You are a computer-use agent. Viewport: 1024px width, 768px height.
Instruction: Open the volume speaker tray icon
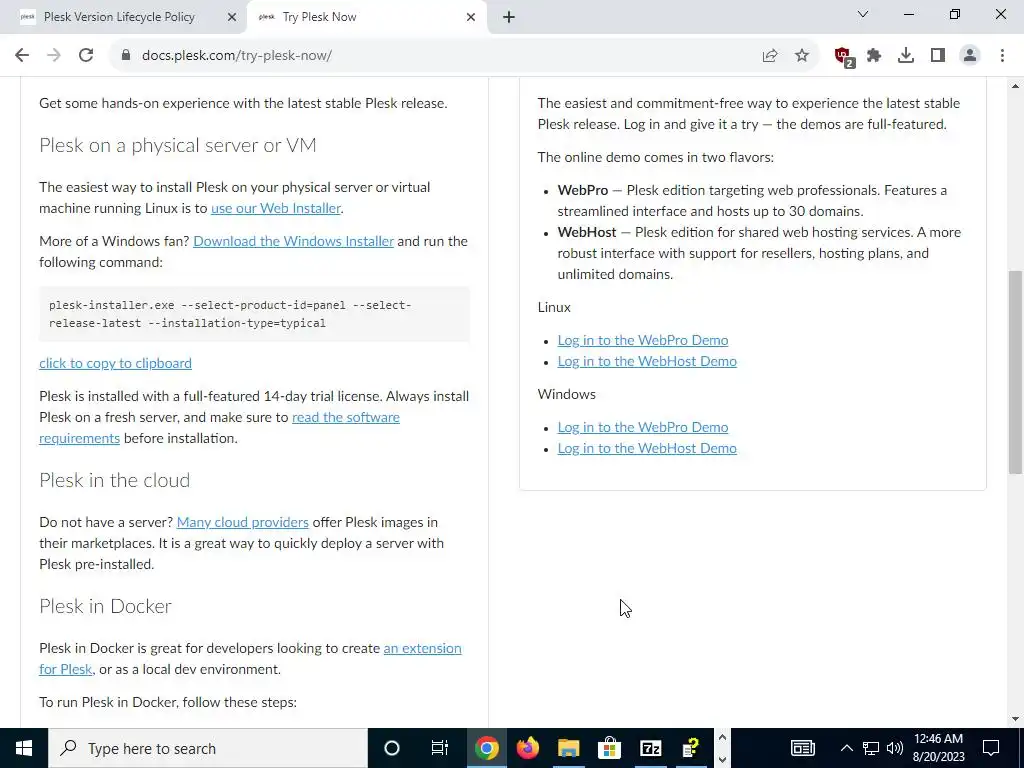pos(895,748)
